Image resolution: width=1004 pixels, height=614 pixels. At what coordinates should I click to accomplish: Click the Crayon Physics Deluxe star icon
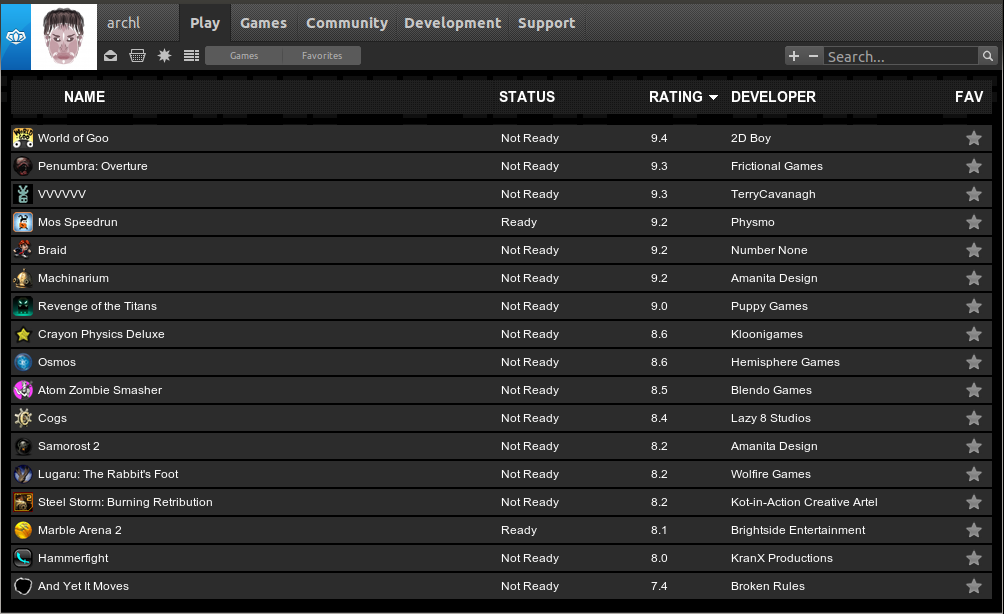click(23, 334)
